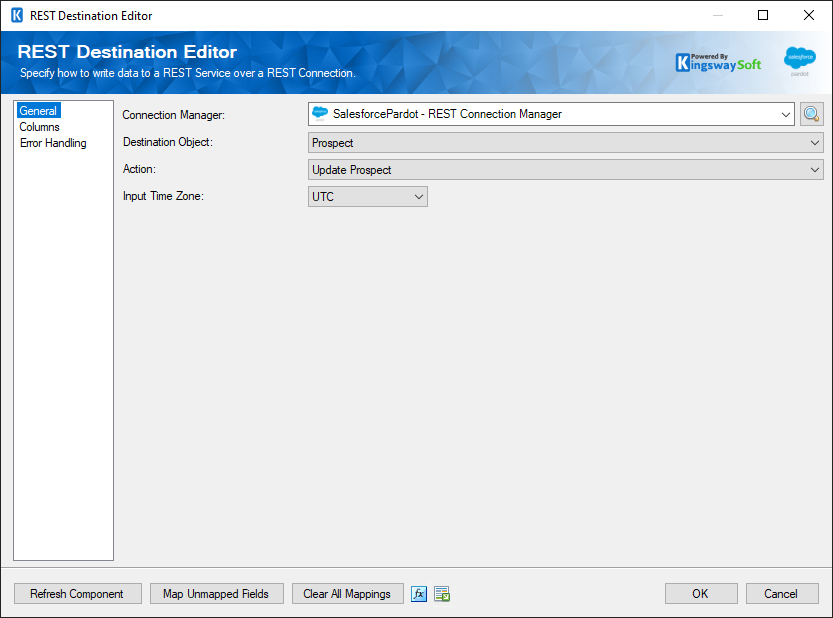Screen dimensions: 833x618
Task: Click the Destination Object label
Action: (x=168, y=142)
